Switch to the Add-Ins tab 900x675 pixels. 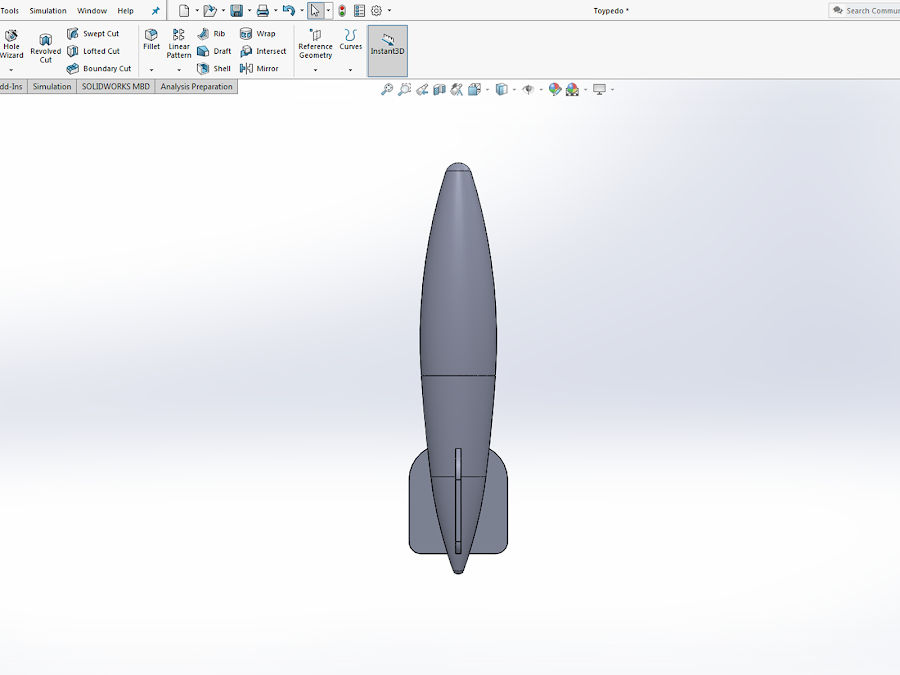coord(11,87)
